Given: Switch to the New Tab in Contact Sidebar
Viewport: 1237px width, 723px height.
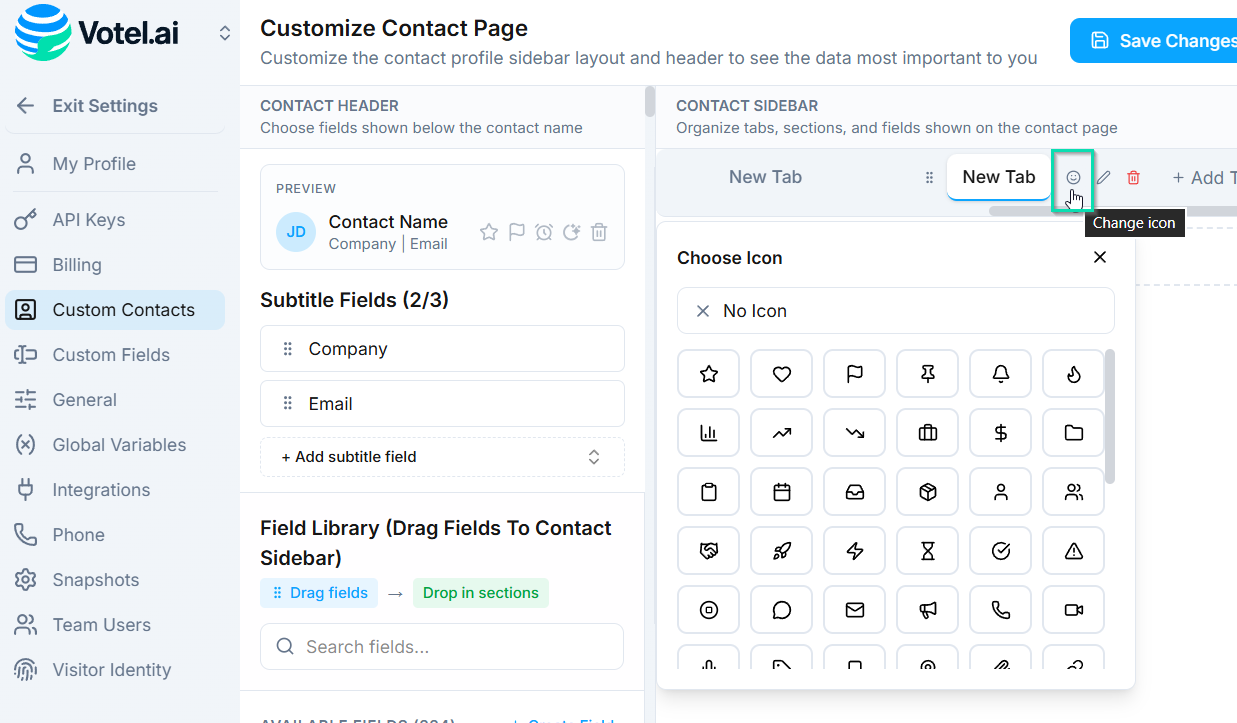Looking at the screenshot, I should point(998,176).
